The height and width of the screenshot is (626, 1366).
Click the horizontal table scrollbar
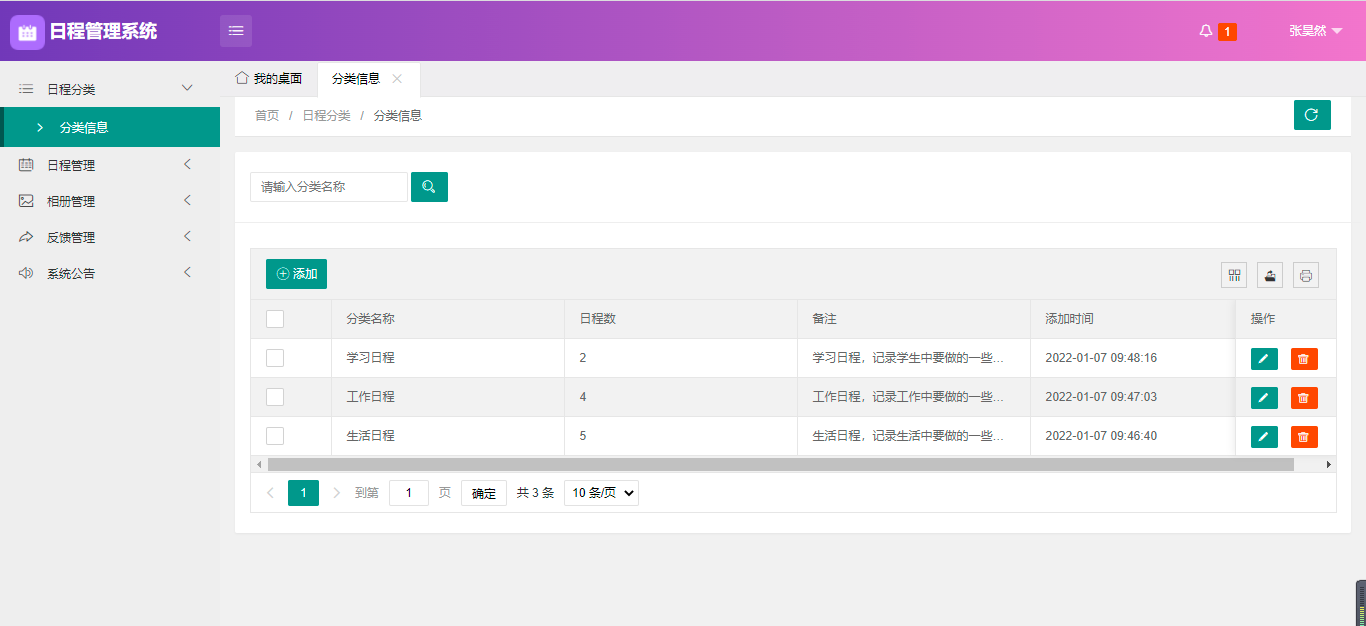pos(780,464)
